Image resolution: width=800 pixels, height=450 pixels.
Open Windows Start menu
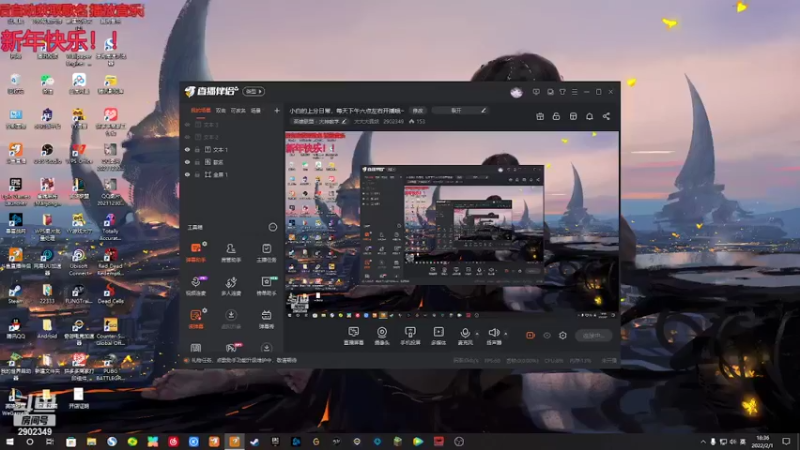(9, 441)
